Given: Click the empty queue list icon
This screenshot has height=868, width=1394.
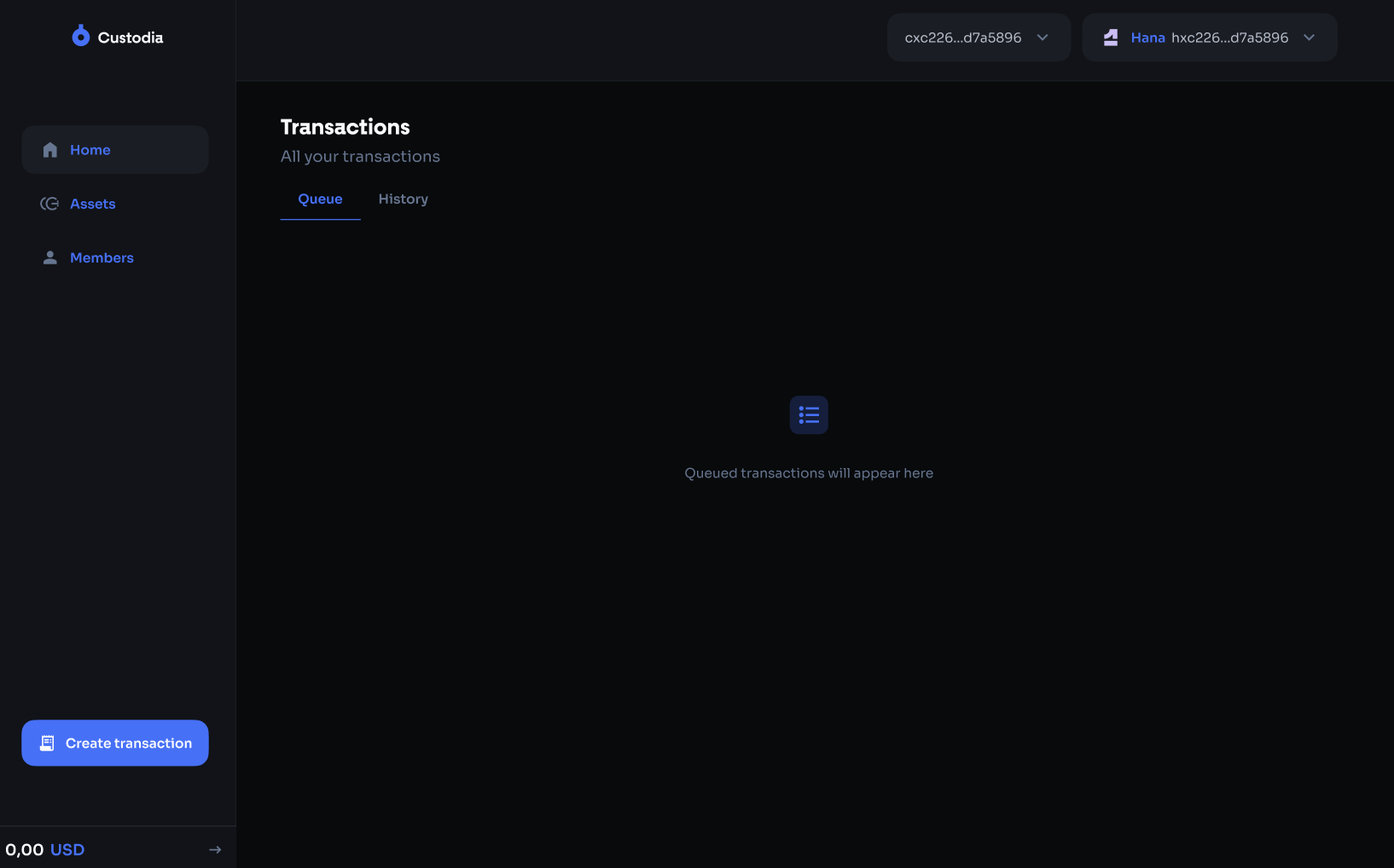Looking at the screenshot, I should [809, 415].
